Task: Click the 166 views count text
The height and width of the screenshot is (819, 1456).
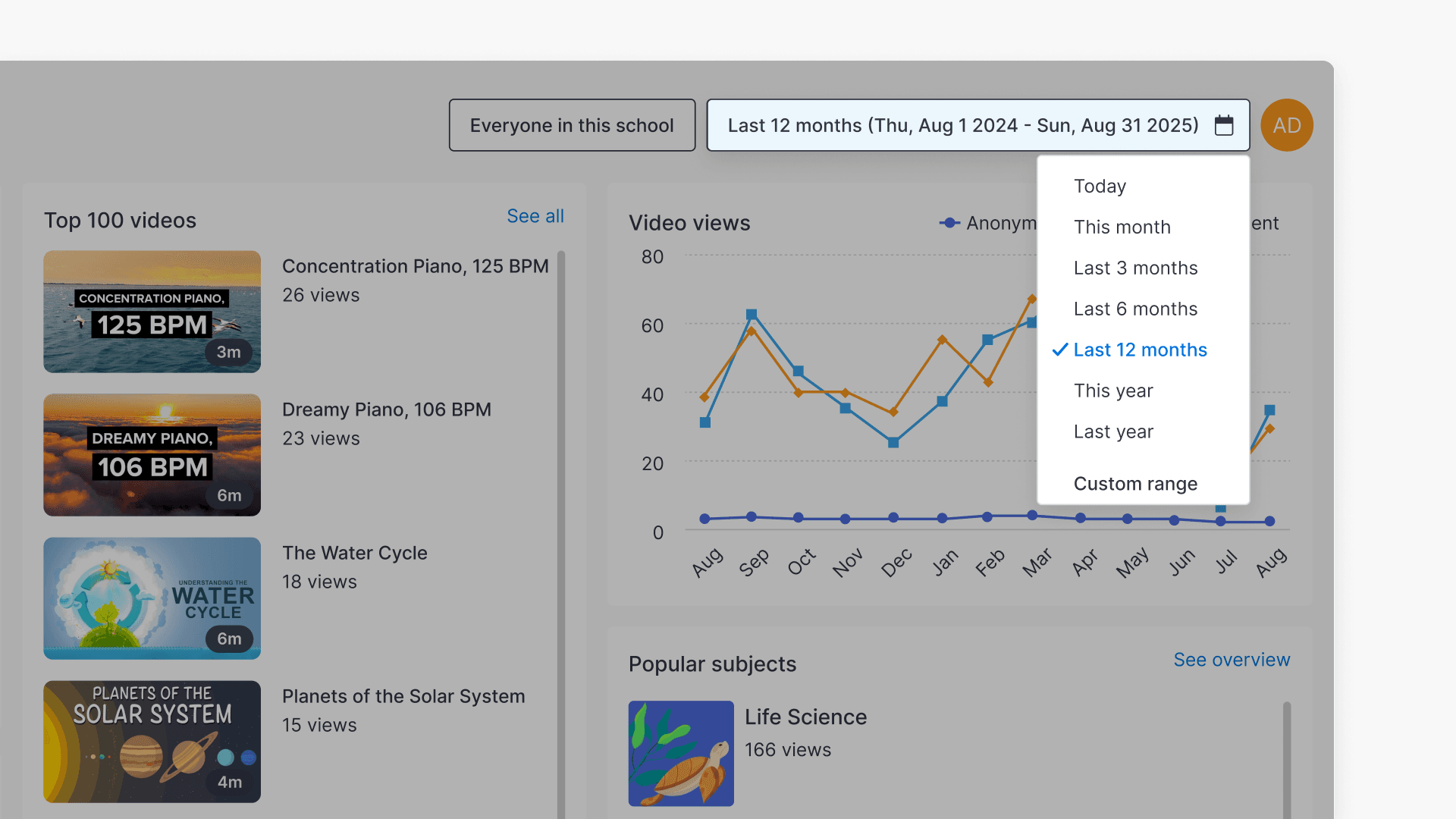Action: pyautogui.click(x=788, y=749)
